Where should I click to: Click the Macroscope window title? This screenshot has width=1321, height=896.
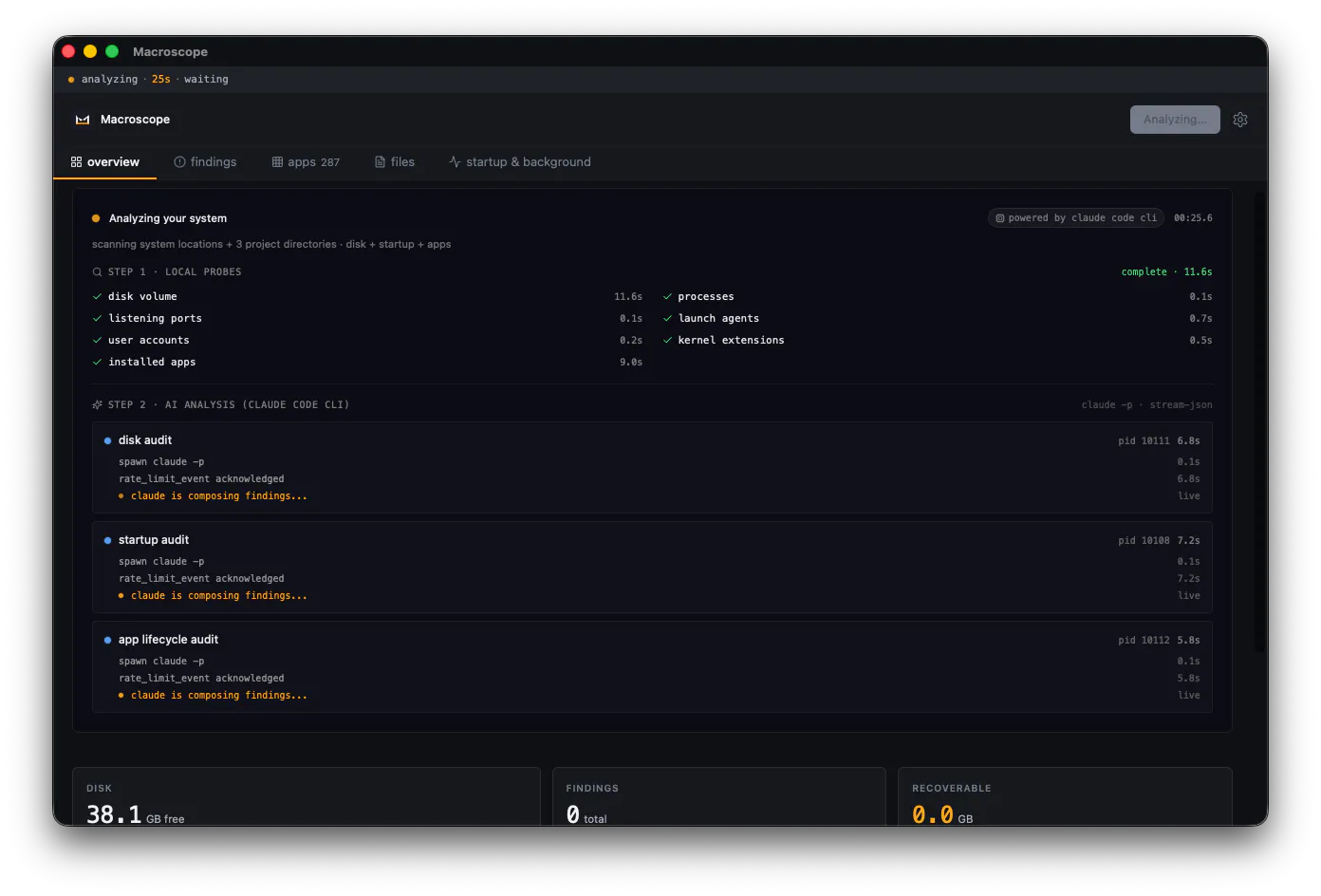[170, 52]
